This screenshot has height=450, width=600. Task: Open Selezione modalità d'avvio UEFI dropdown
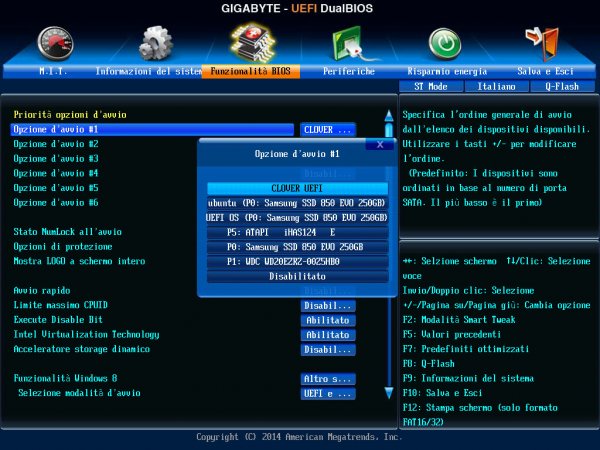pyautogui.click(x=328, y=394)
